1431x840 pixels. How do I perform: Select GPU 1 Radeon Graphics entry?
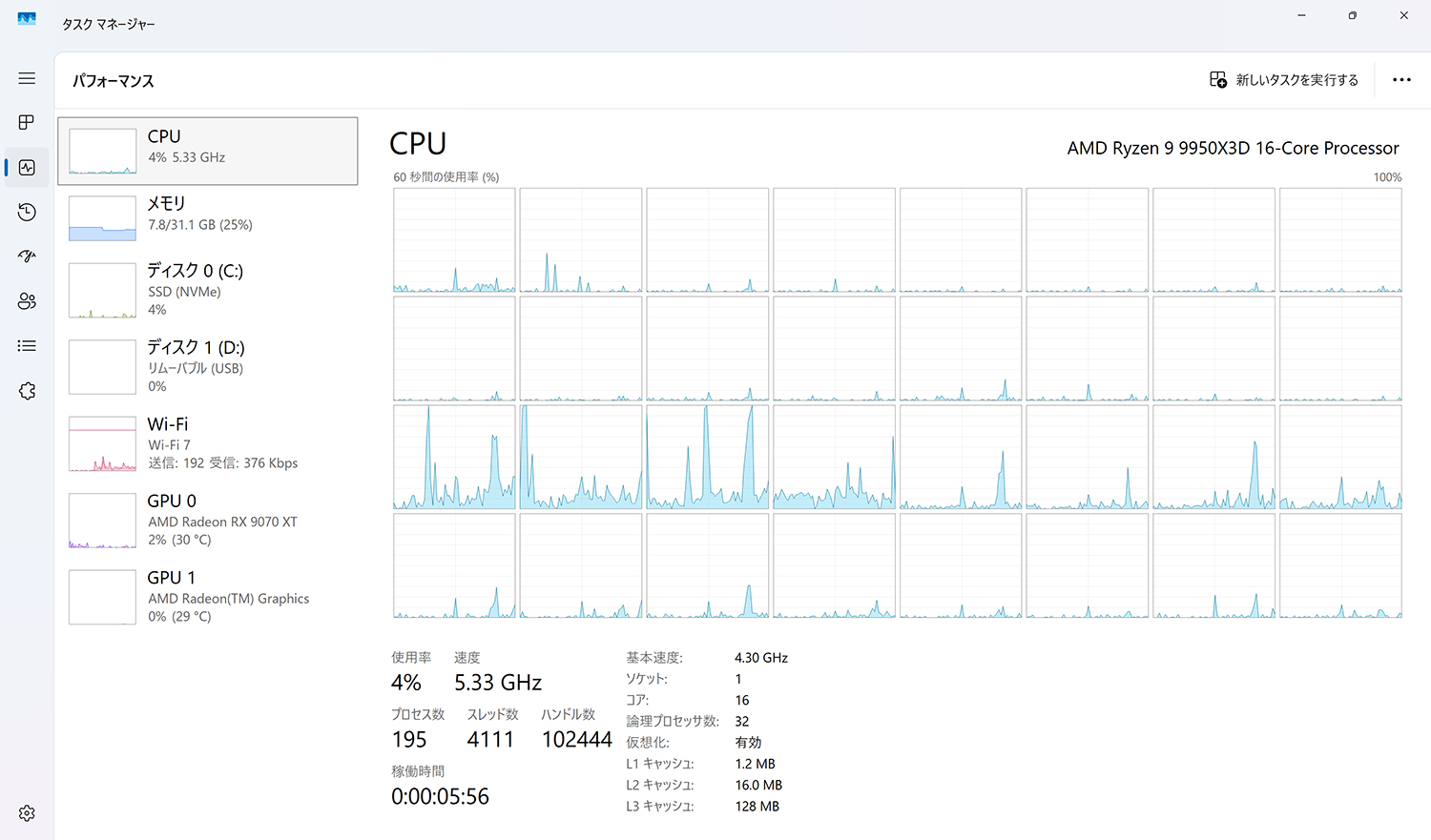click(x=208, y=597)
